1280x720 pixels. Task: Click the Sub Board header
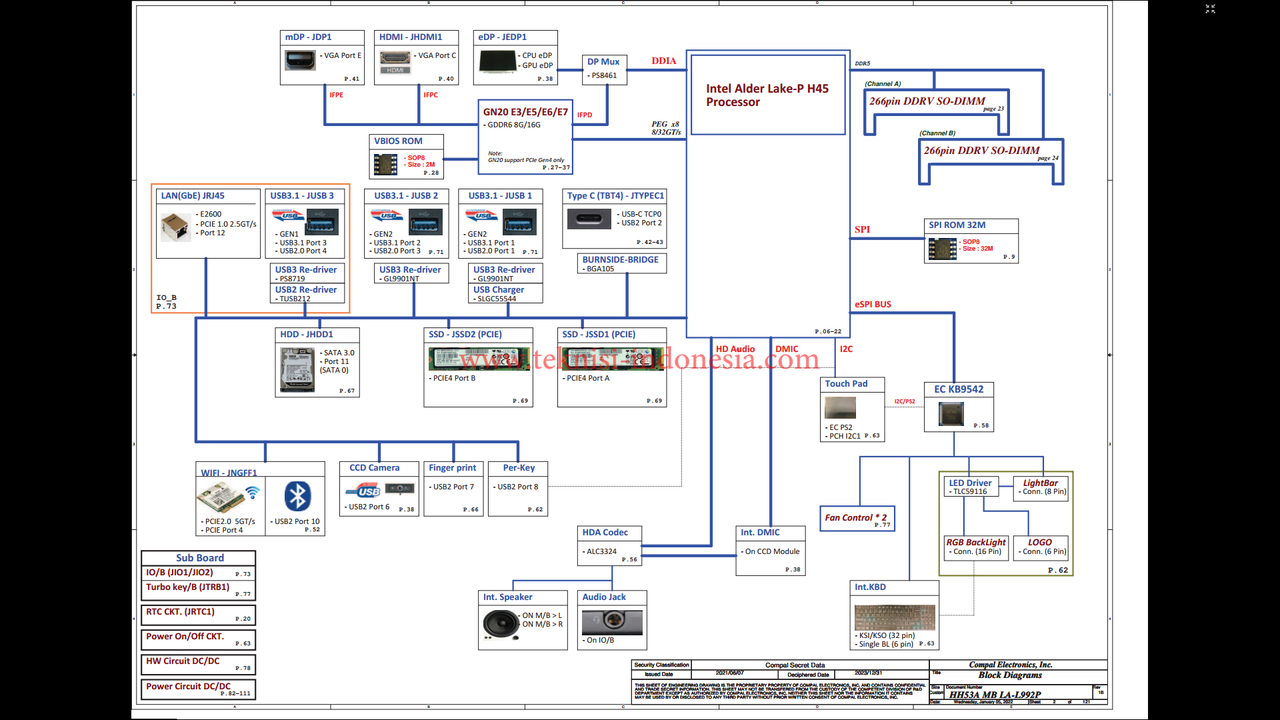[x=199, y=558]
